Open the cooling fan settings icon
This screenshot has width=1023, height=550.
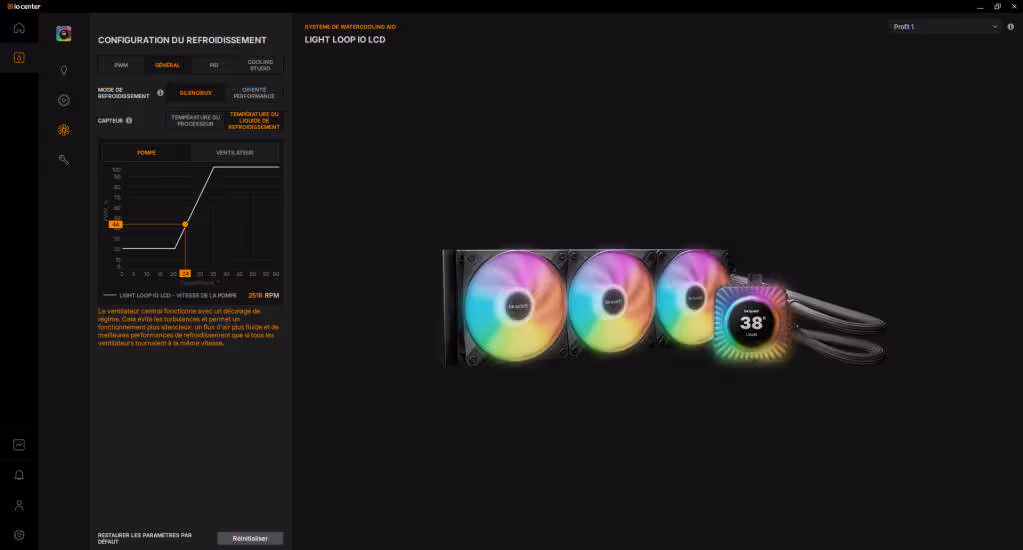(63, 130)
